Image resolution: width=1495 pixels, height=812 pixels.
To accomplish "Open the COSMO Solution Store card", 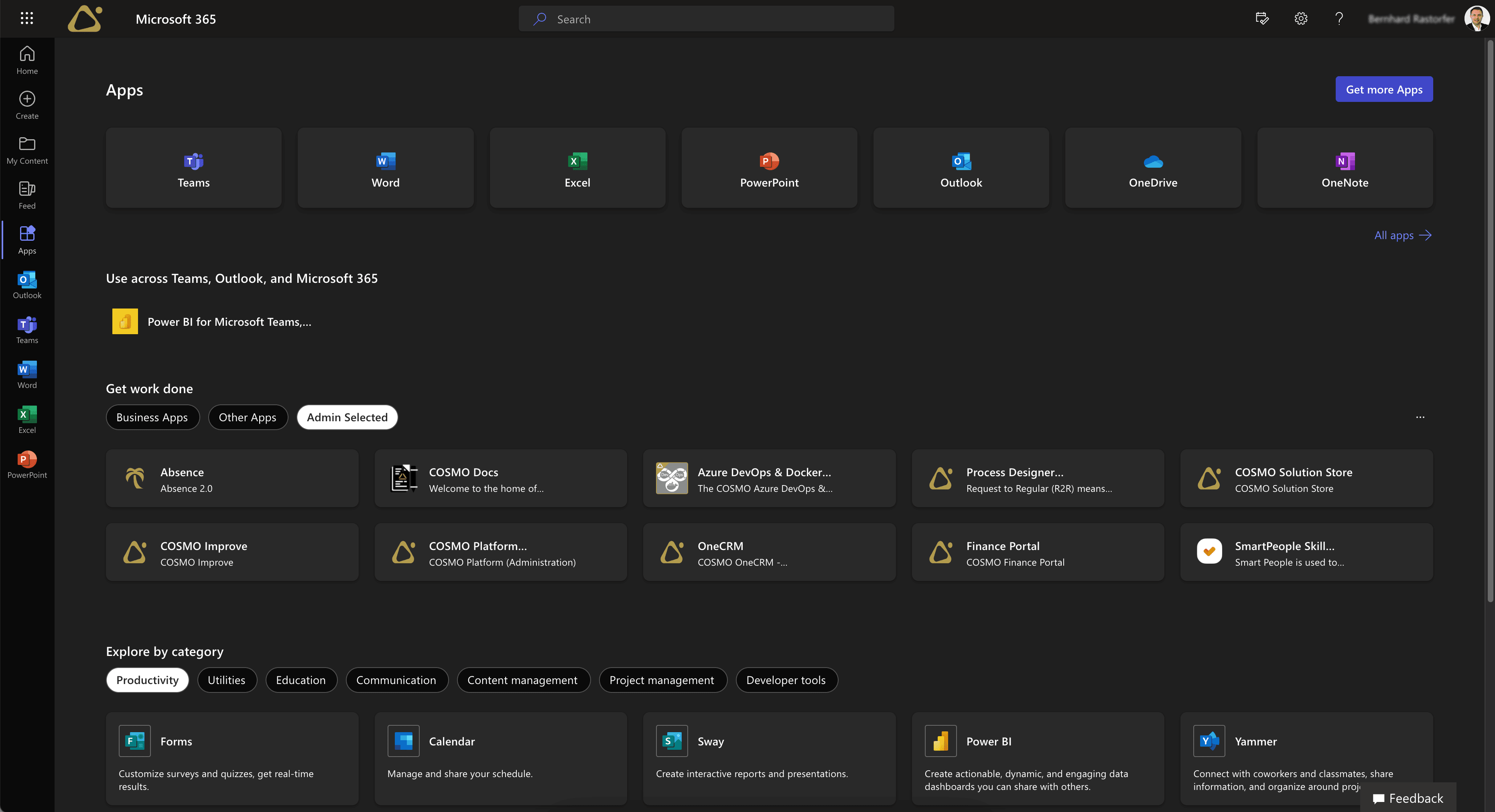I will pyautogui.click(x=1307, y=479).
